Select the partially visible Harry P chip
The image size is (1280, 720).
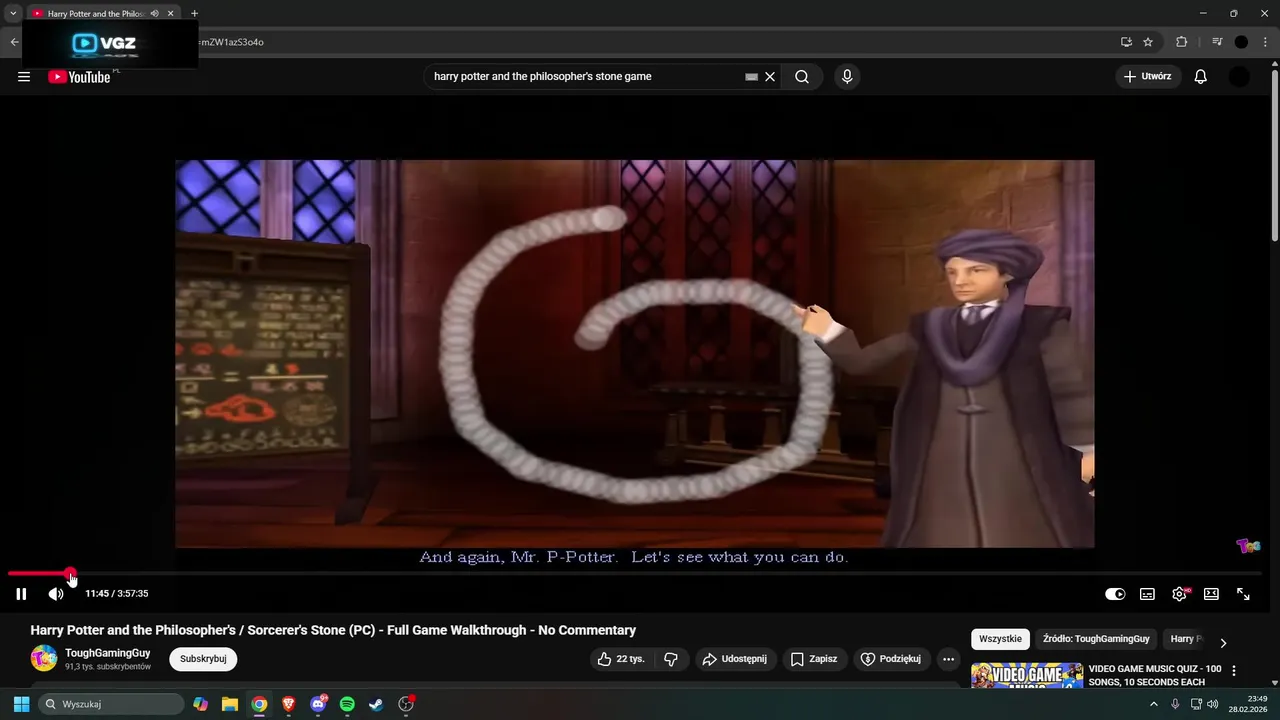pos(1185,639)
